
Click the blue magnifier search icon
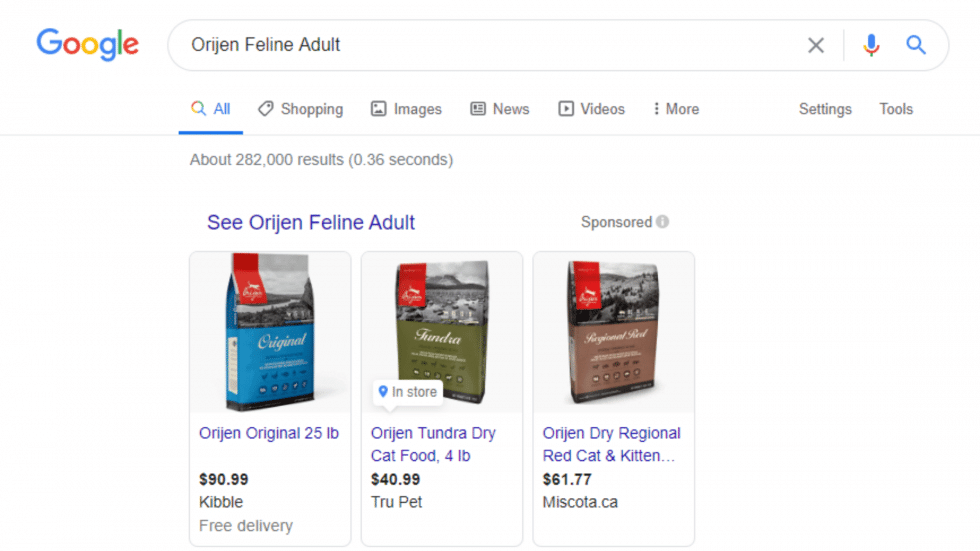pos(916,45)
